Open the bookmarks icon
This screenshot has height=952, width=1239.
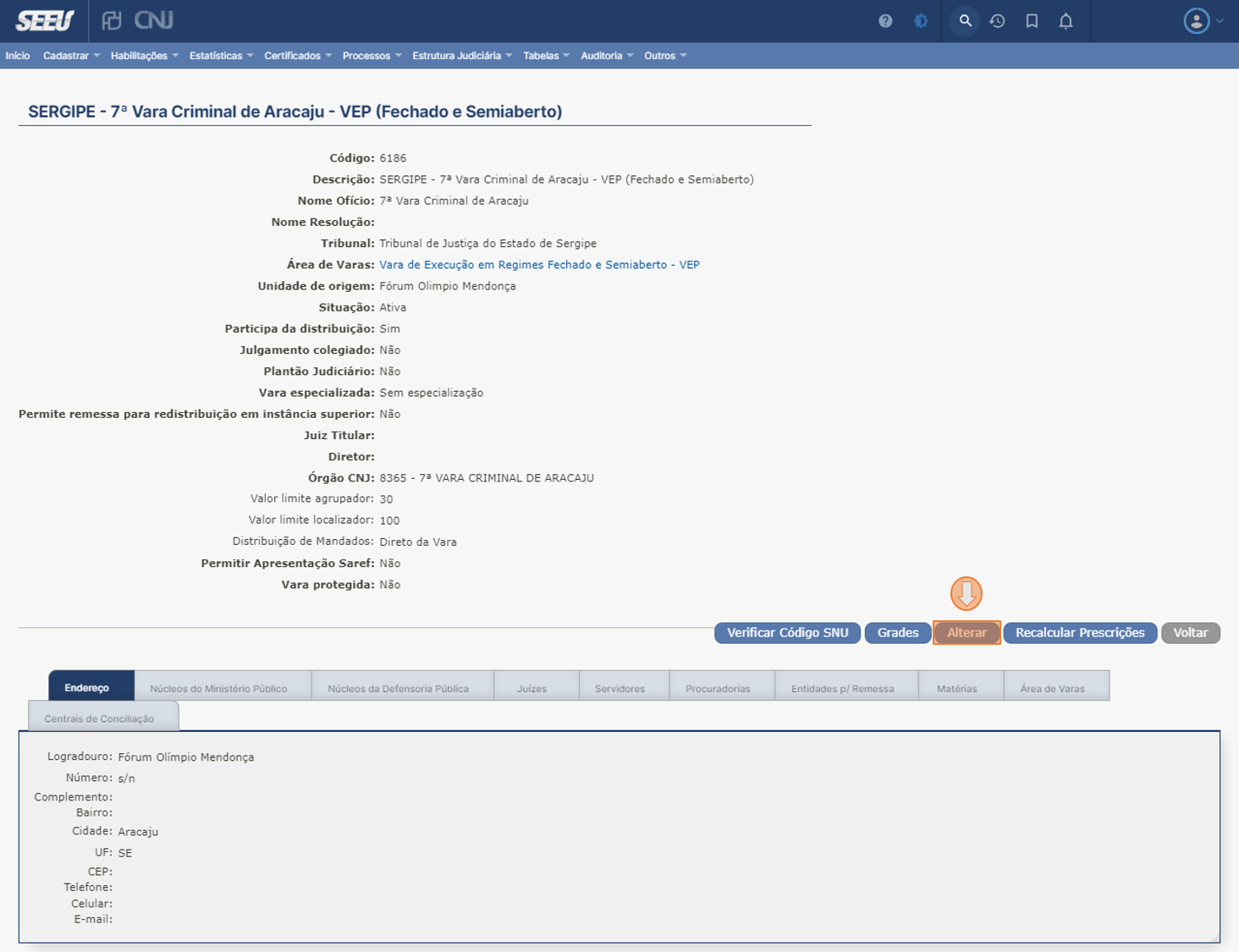pyautogui.click(x=1032, y=21)
